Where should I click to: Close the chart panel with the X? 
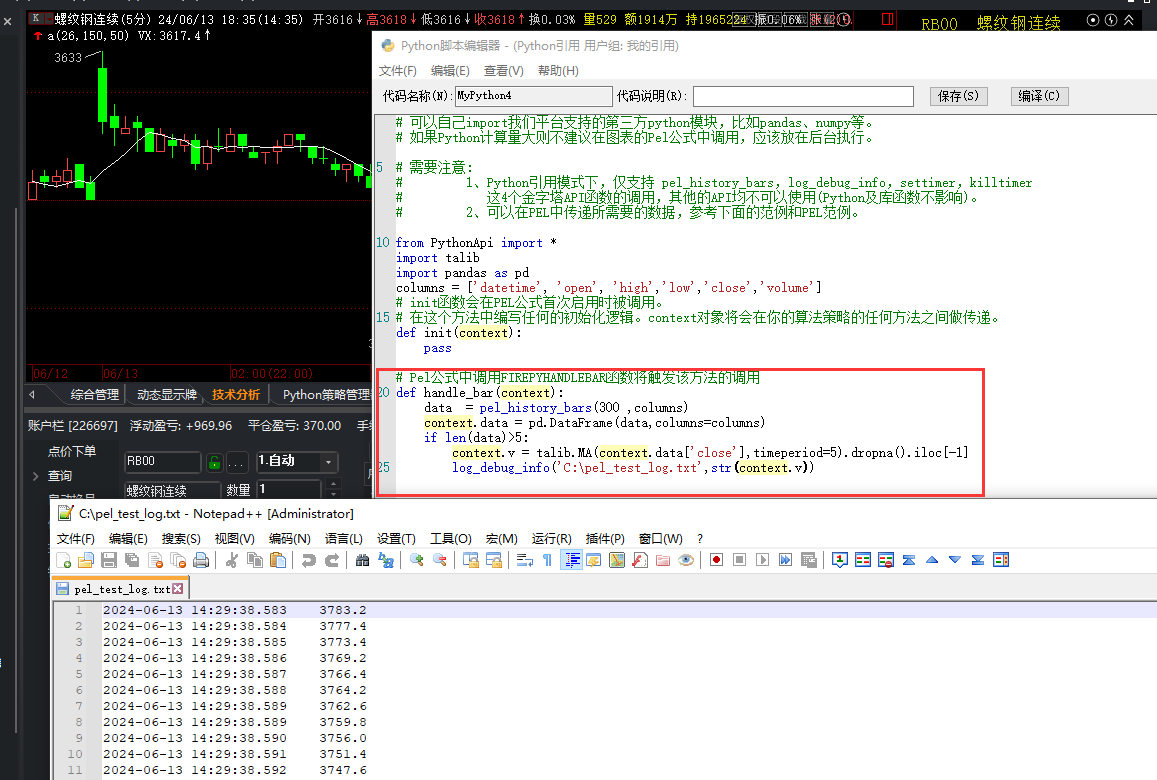click(x=7, y=21)
